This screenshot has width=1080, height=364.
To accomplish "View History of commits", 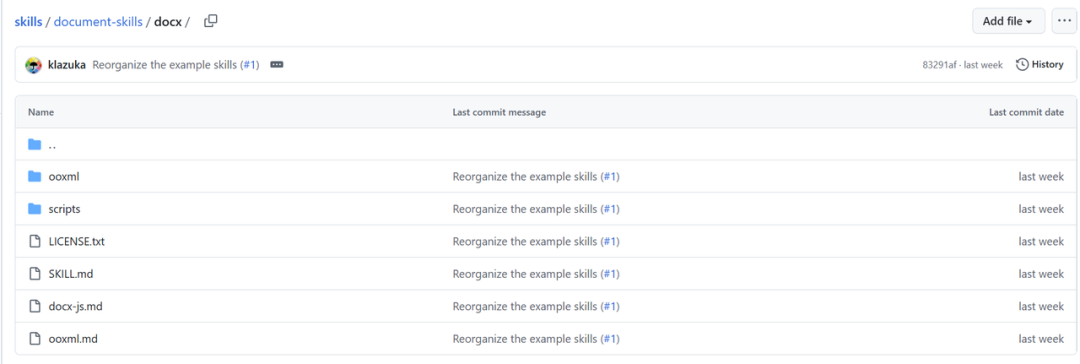I will (x=1040, y=65).
